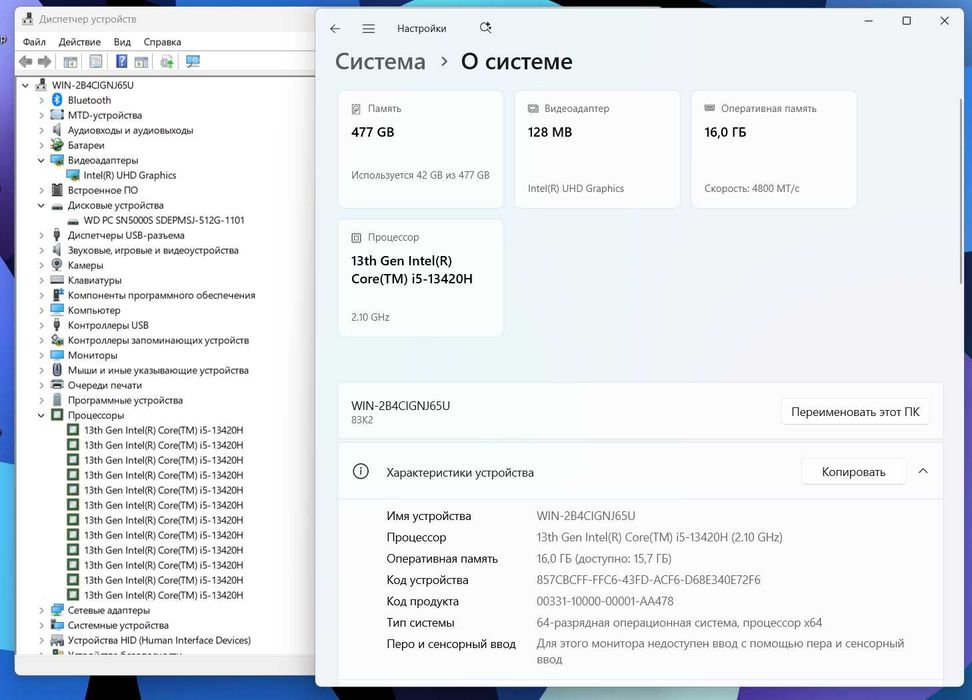Open the Settings hamburger navigation menu
This screenshot has width=972, height=700.
coord(369,29)
